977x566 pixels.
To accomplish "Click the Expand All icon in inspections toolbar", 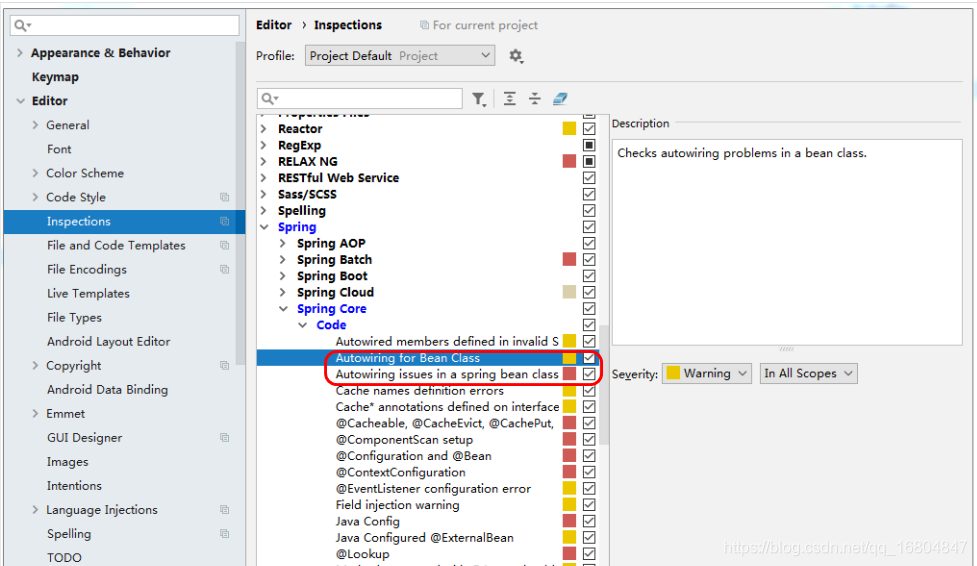I will pyautogui.click(x=510, y=98).
